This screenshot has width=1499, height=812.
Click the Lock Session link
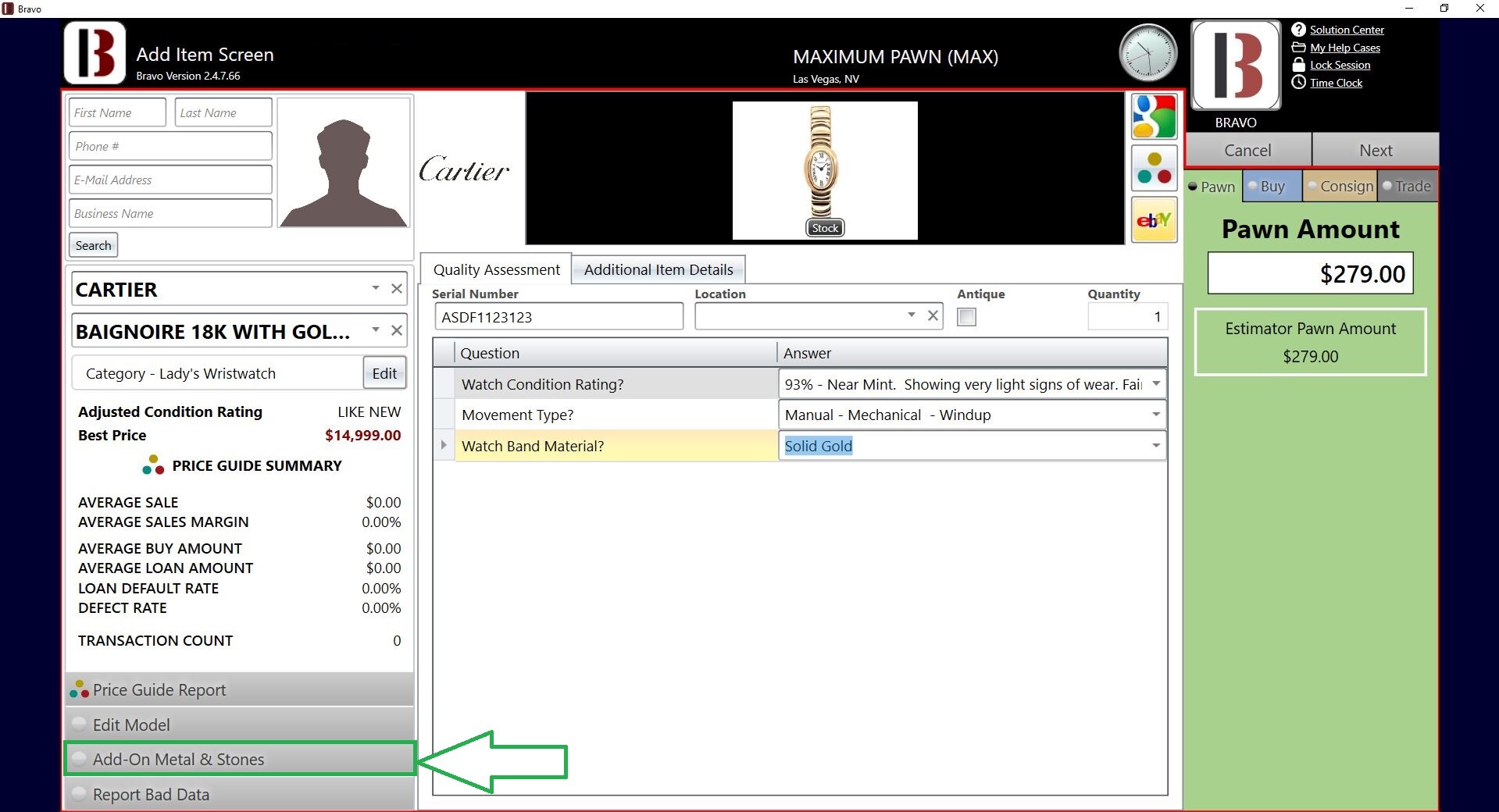tap(1340, 65)
